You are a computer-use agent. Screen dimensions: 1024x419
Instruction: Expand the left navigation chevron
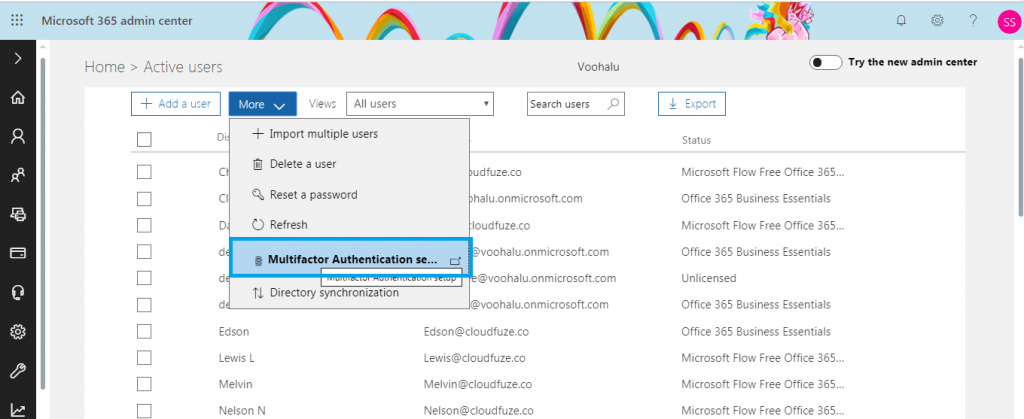18,58
